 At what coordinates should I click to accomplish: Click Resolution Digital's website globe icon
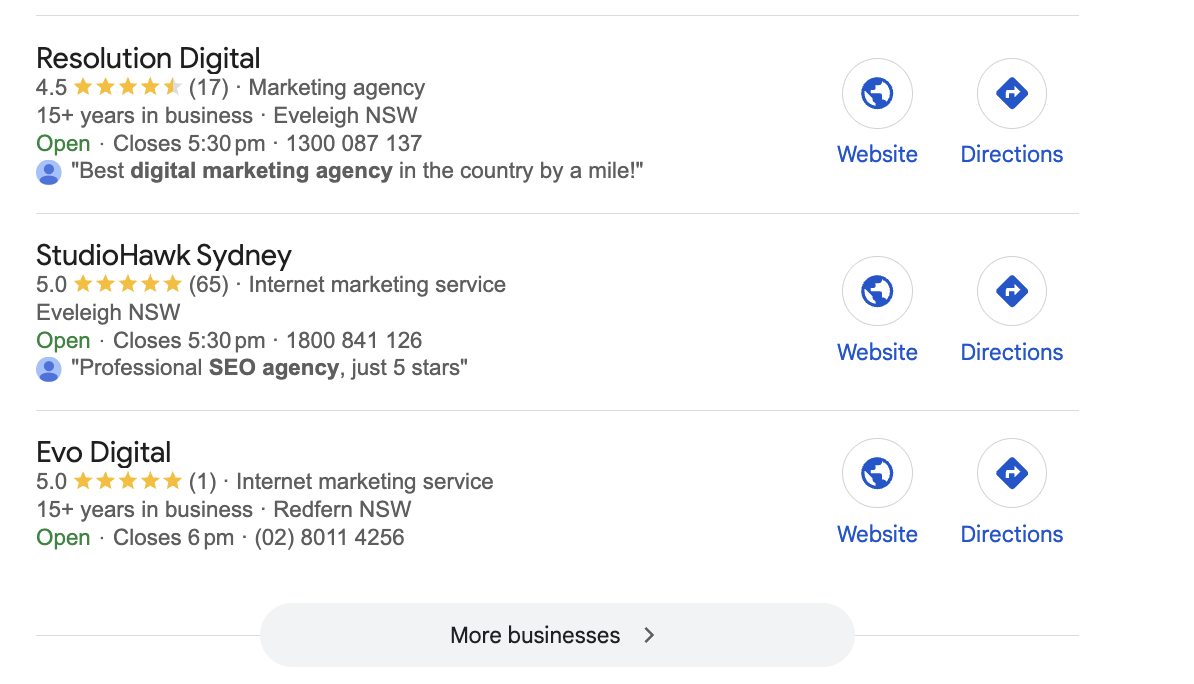click(x=877, y=94)
